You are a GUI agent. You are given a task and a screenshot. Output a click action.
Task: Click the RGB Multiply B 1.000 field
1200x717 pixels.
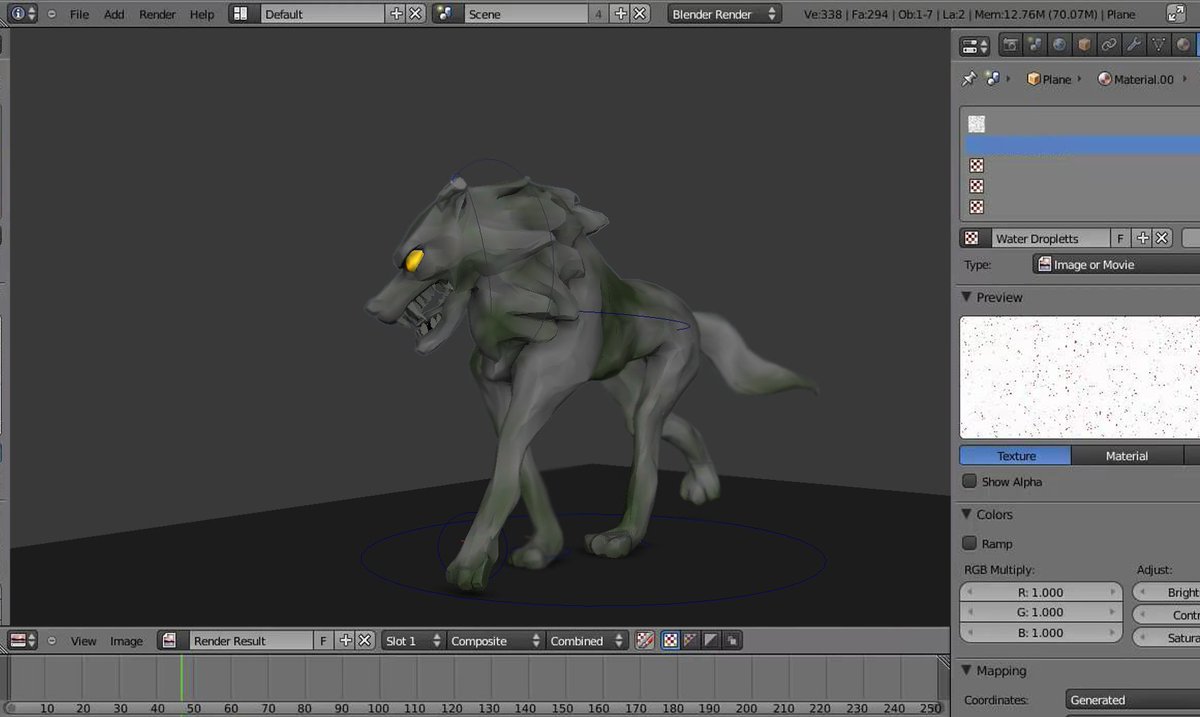click(x=1041, y=633)
